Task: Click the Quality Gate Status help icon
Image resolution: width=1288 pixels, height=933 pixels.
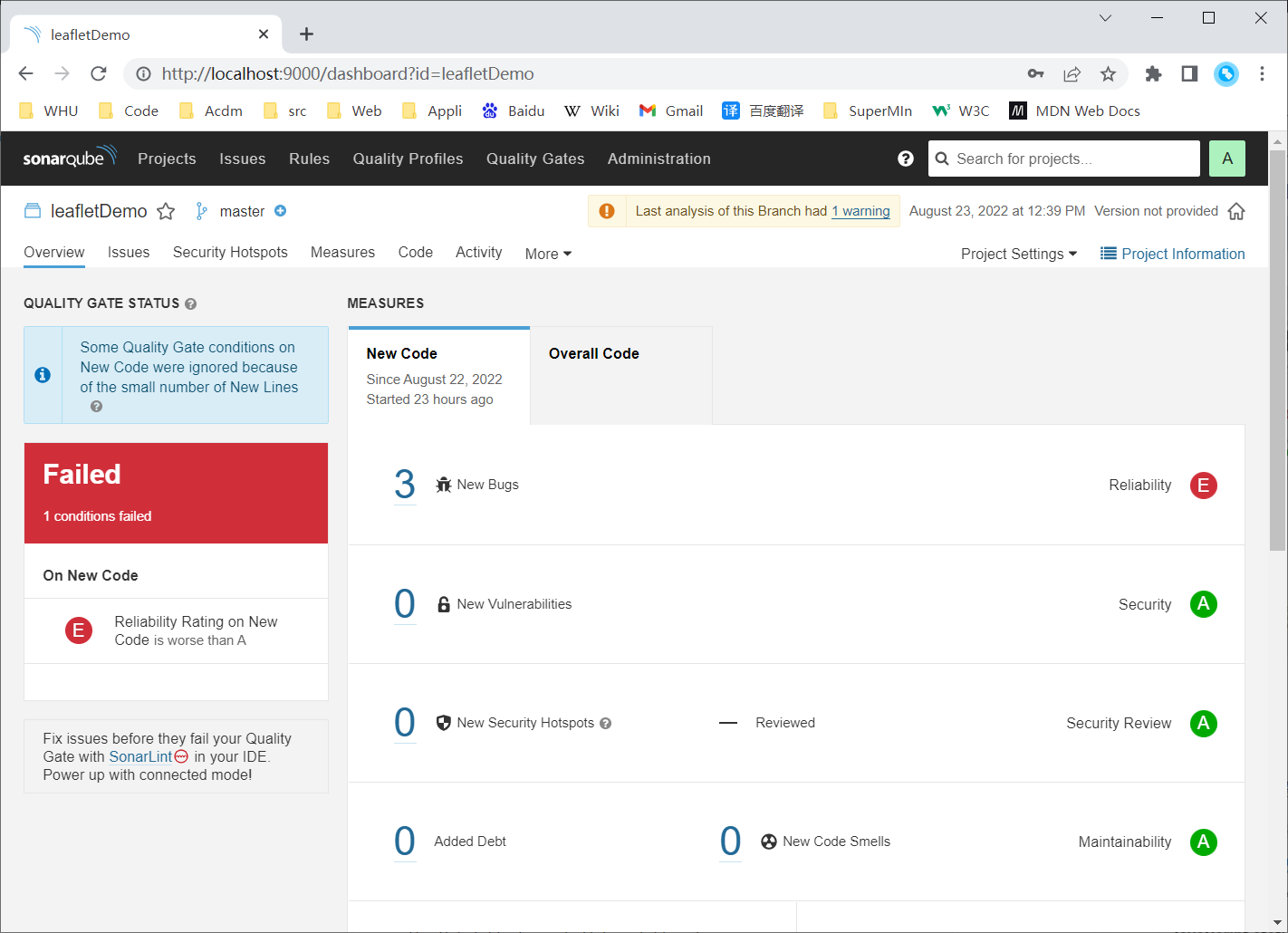Action: pyautogui.click(x=190, y=304)
